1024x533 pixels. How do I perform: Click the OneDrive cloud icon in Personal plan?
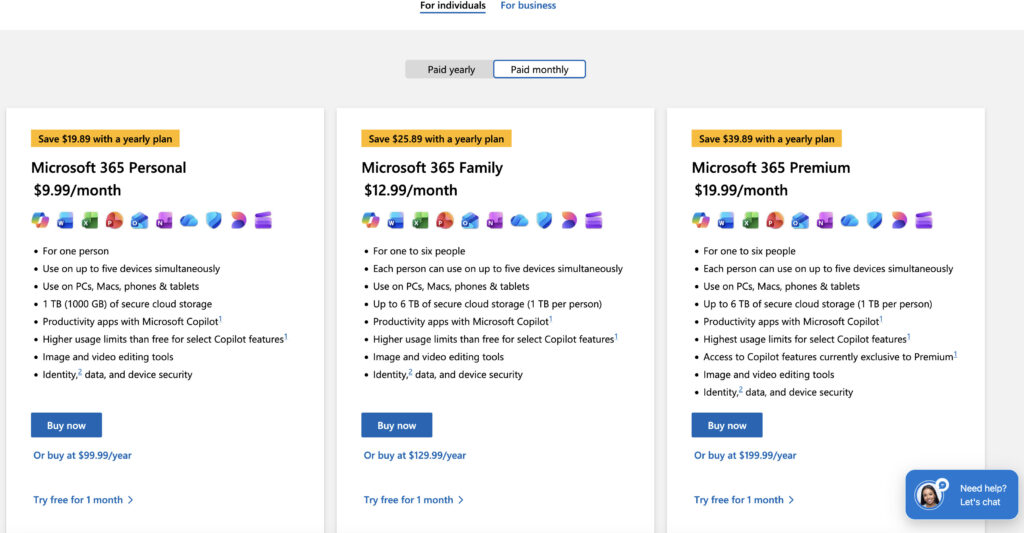(x=189, y=220)
